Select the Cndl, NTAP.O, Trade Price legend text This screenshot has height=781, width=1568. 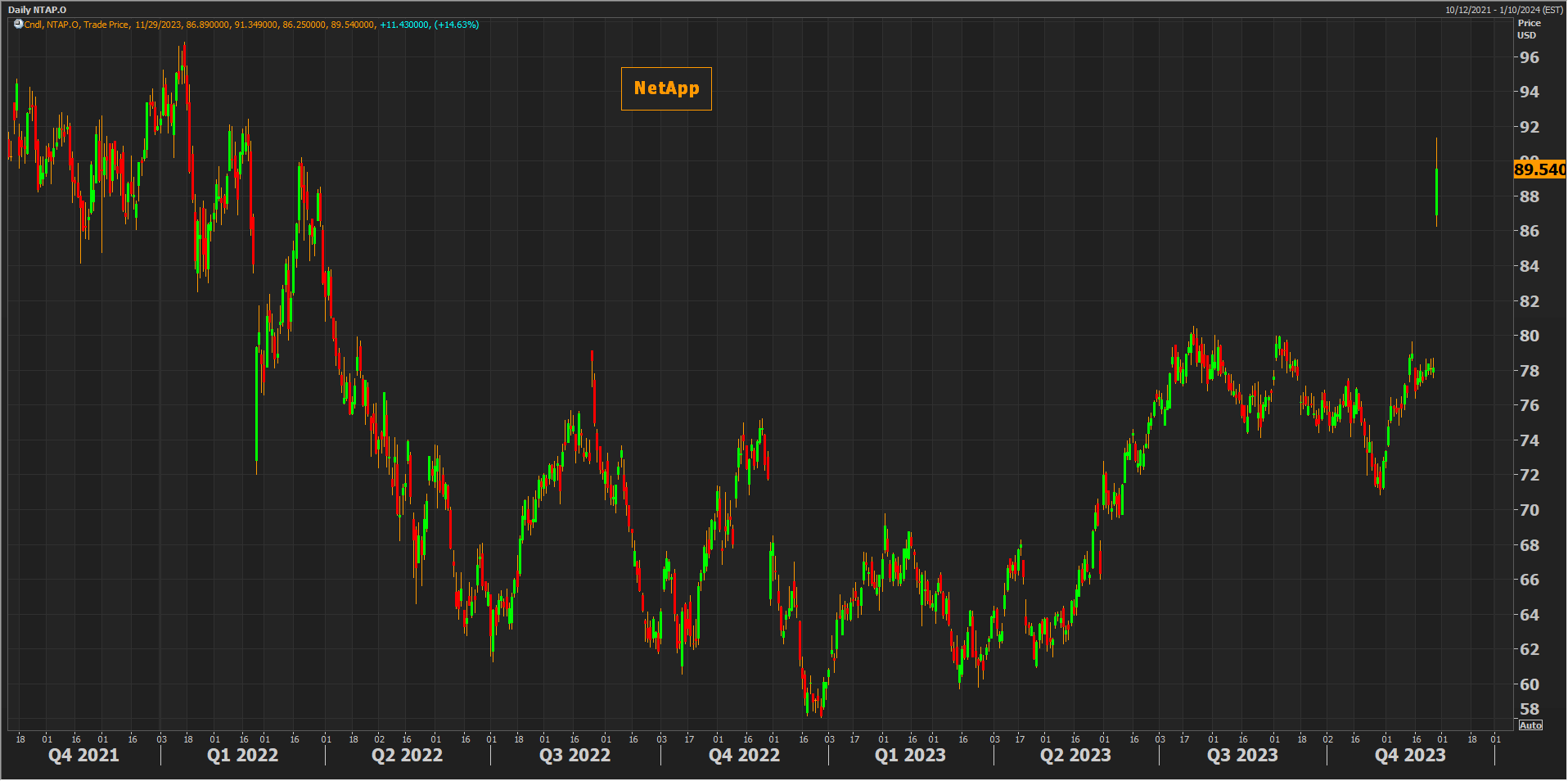[76, 25]
